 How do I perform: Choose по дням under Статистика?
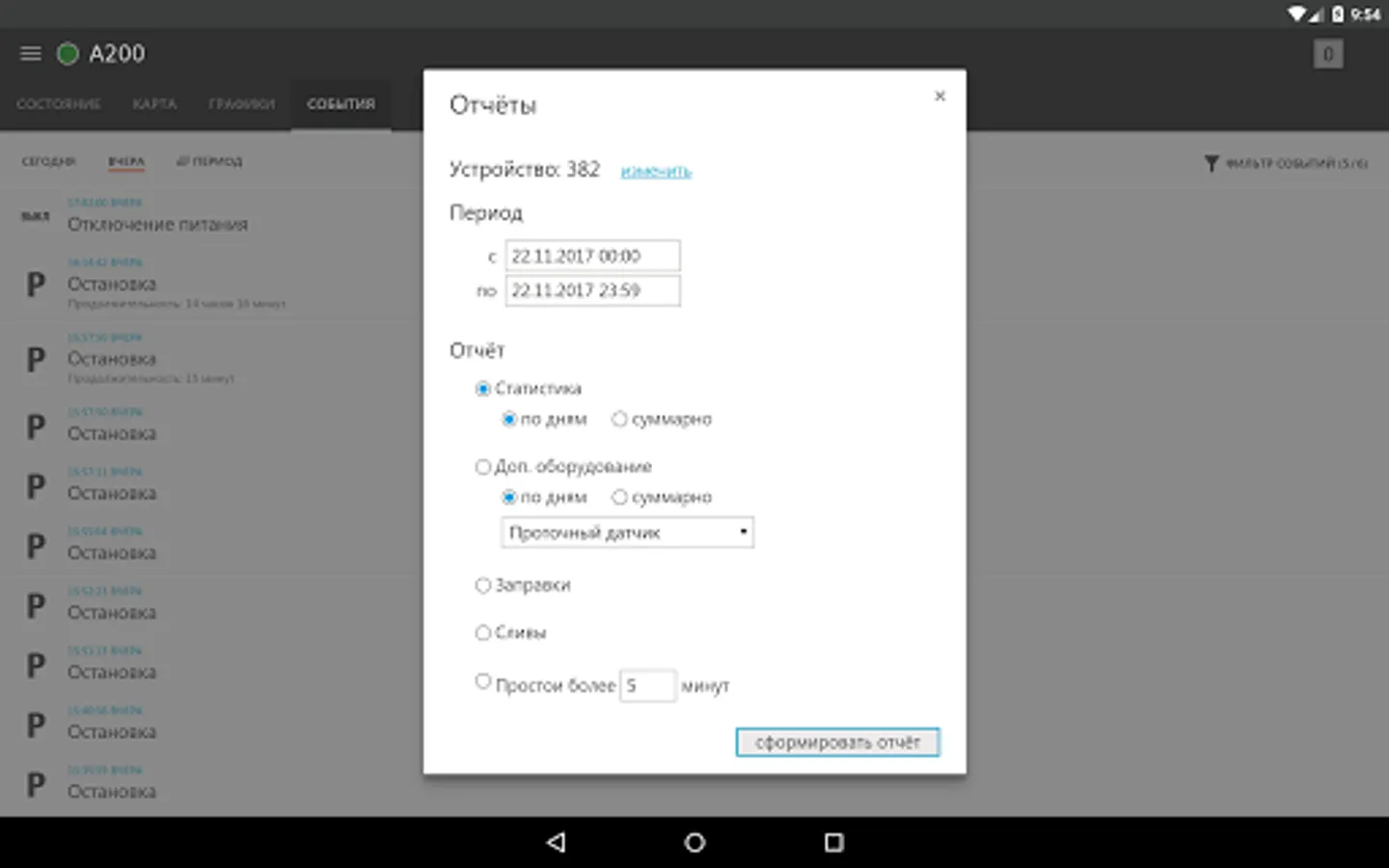(509, 419)
